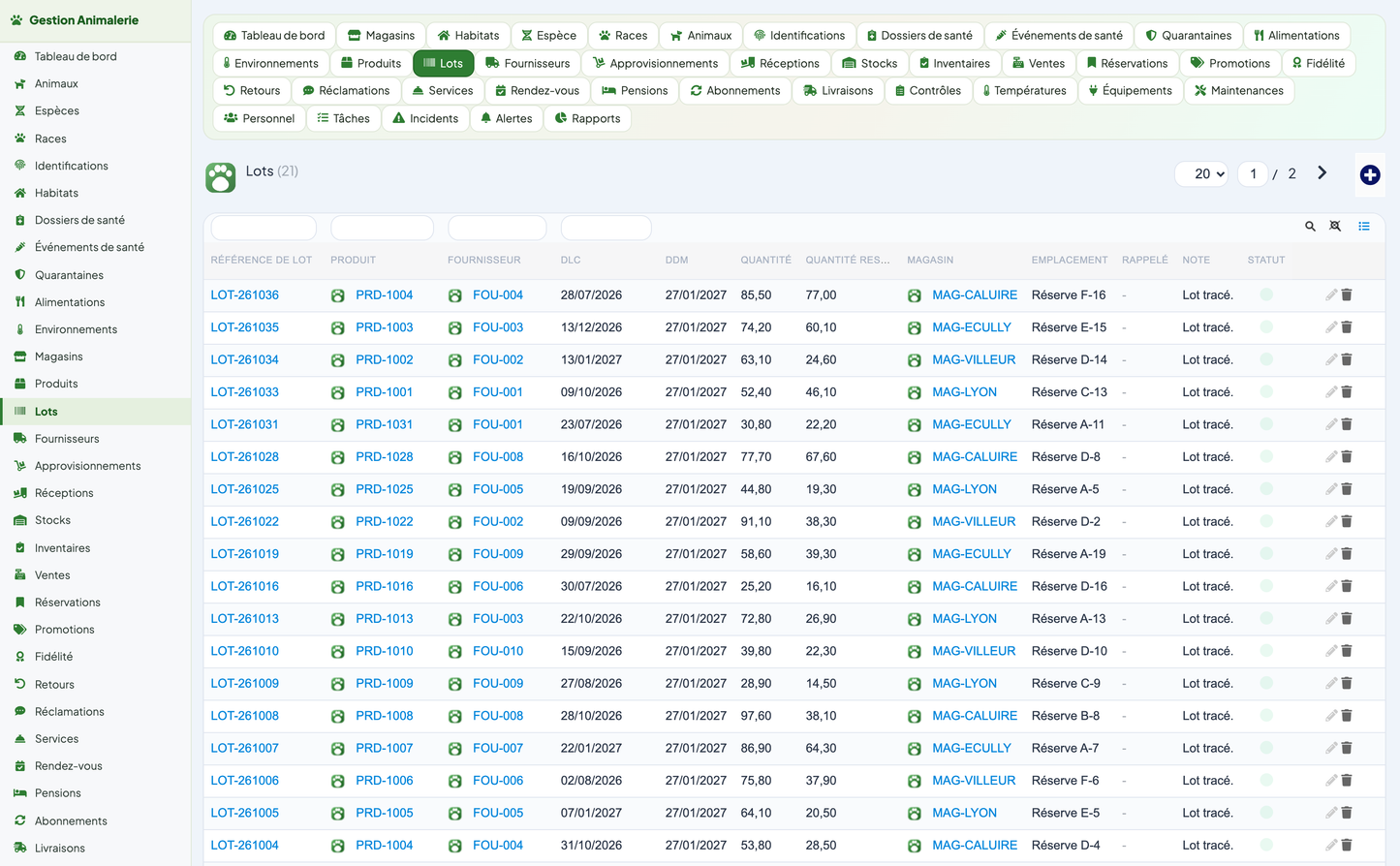Follow the MAG-CALUIRE link in first row
Screen dimensions: 1400x866
(975, 294)
